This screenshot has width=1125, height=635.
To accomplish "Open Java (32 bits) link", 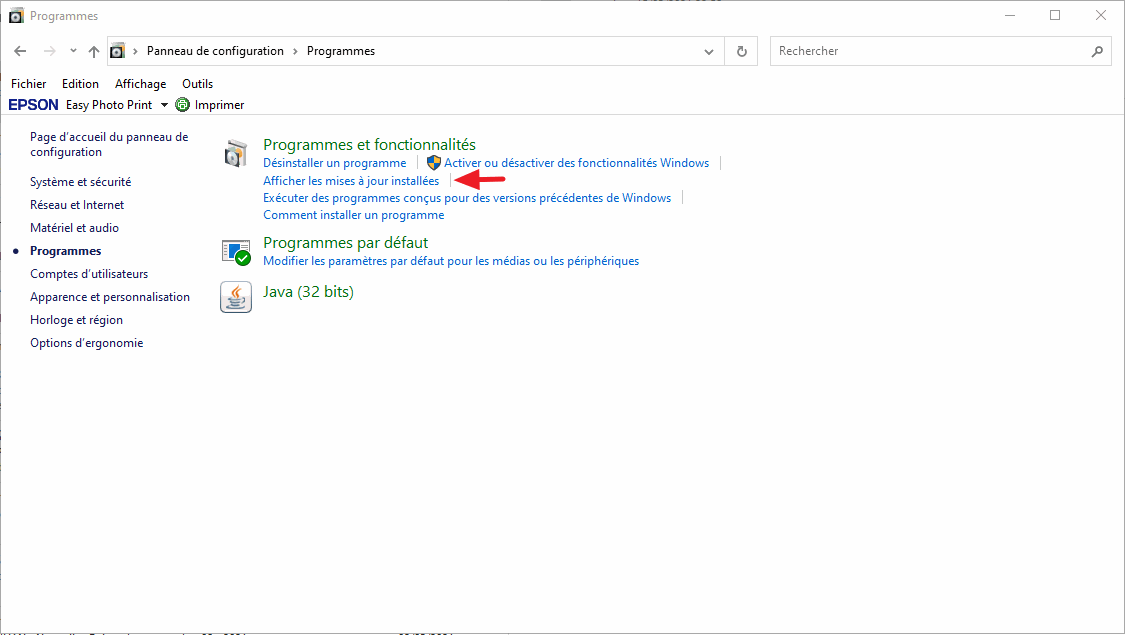I will coord(309,292).
